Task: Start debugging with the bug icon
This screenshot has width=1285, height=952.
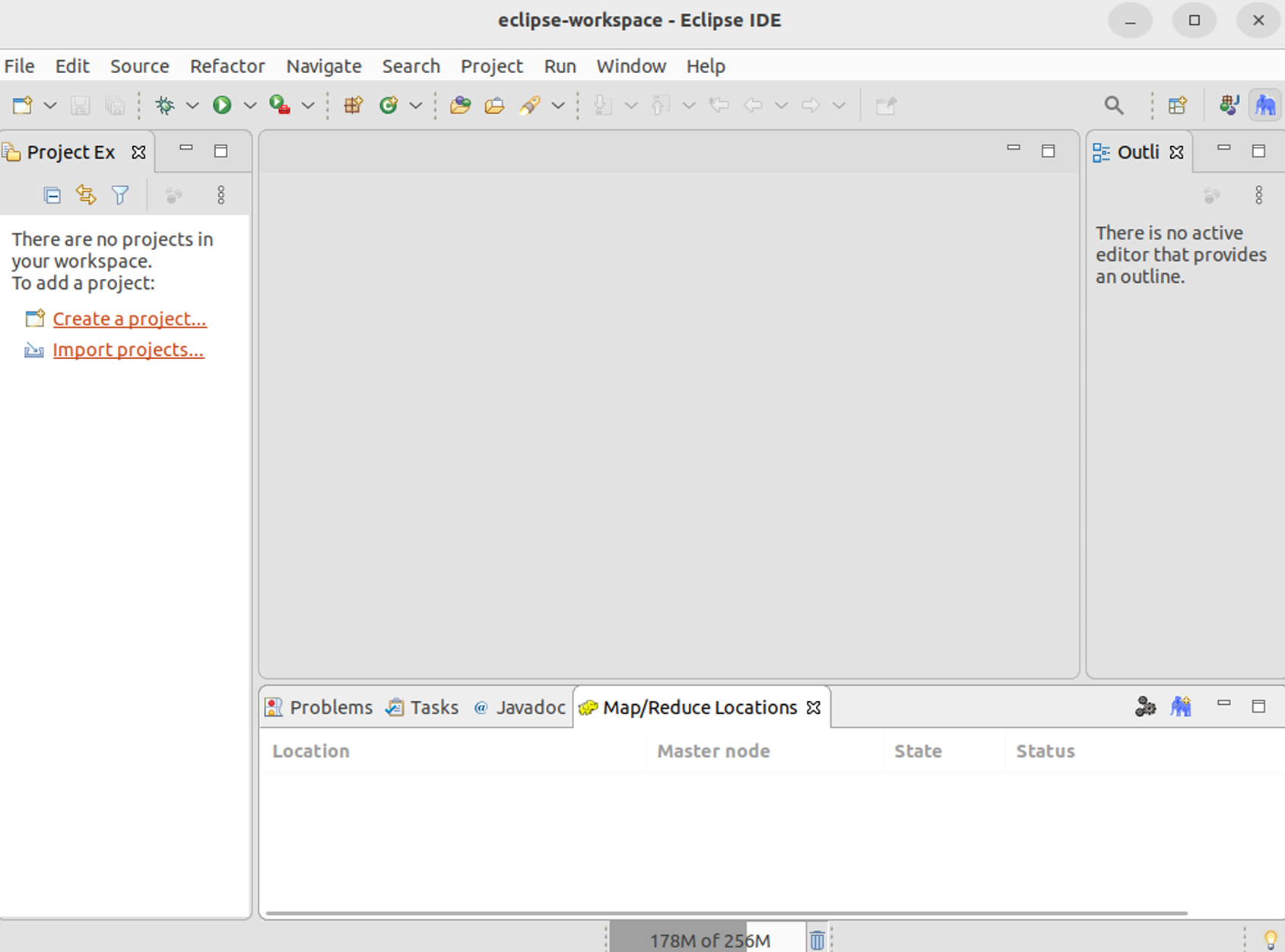Action: point(164,105)
